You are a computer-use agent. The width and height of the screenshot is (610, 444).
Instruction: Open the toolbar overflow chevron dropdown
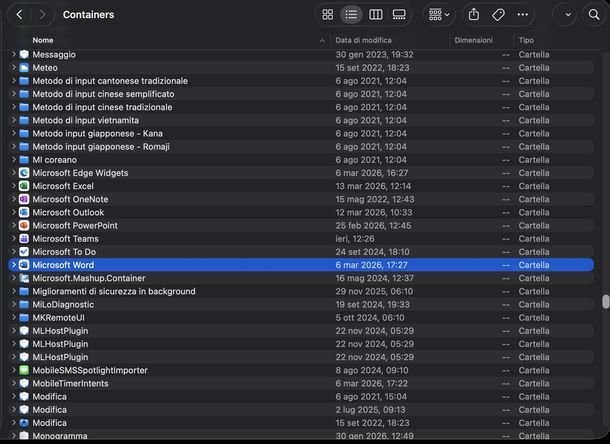[568, 15]
